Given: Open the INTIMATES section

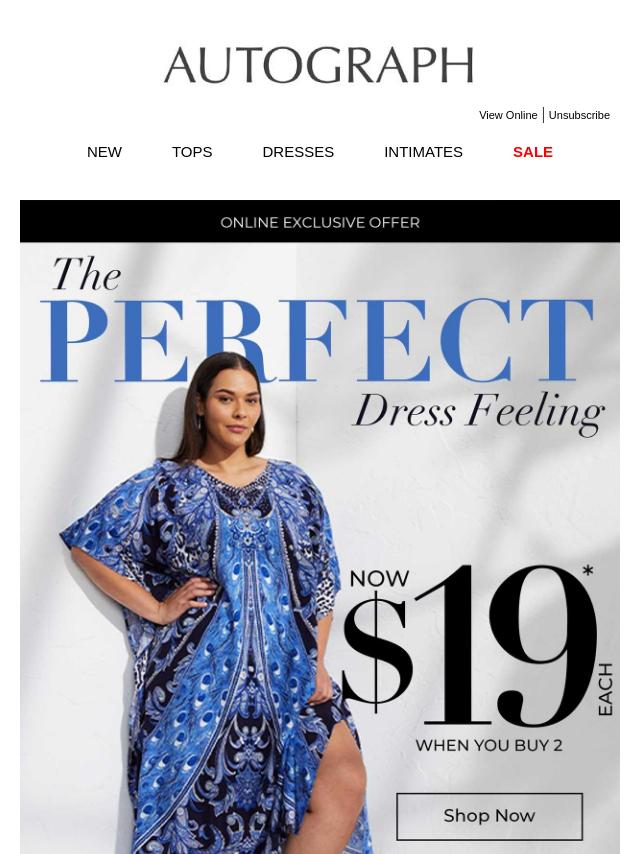Looking at the screenshot, I should [x=423, y=152].
